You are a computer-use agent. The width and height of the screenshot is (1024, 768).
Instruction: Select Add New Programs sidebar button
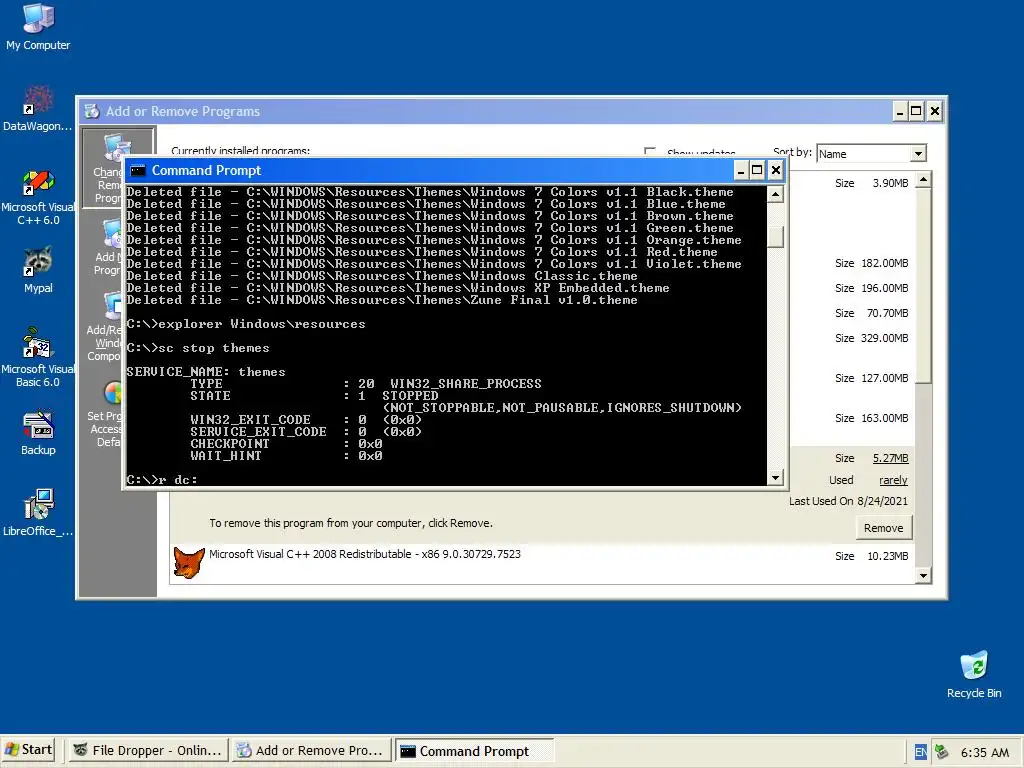point(108,248)
